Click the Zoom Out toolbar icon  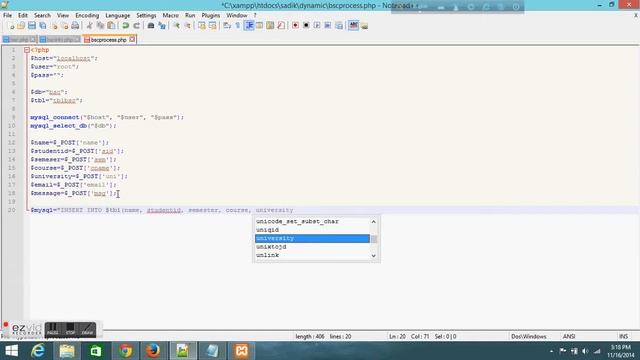tap(187, 26)
